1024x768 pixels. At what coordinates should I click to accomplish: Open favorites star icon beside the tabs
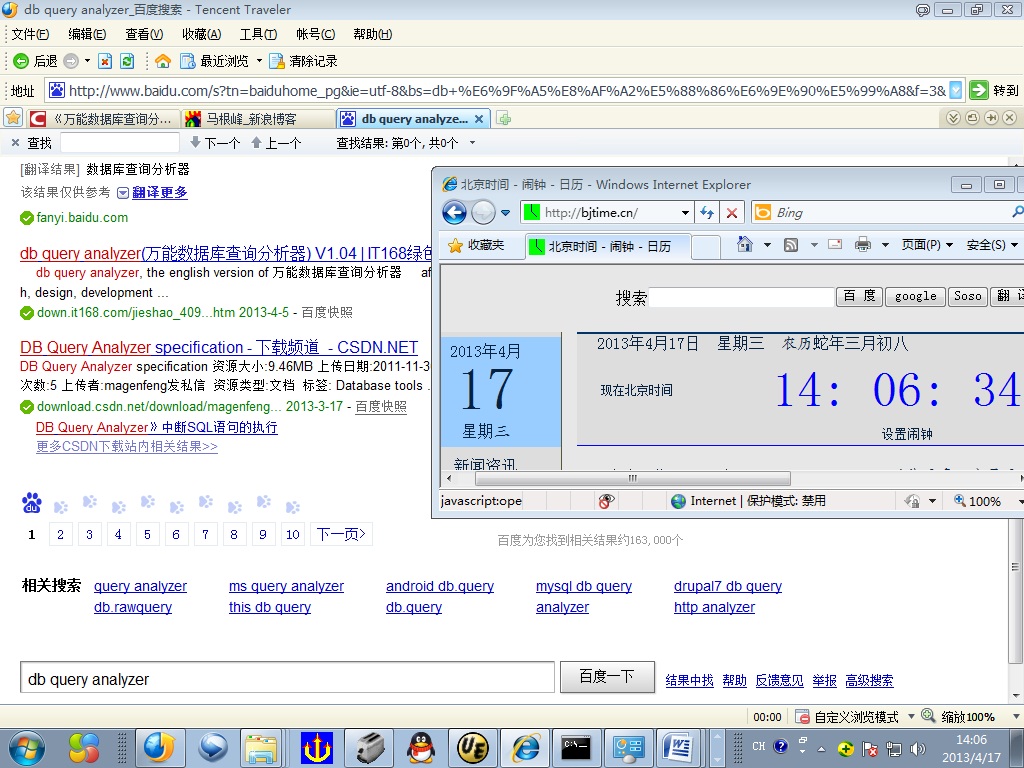point(13,118)
